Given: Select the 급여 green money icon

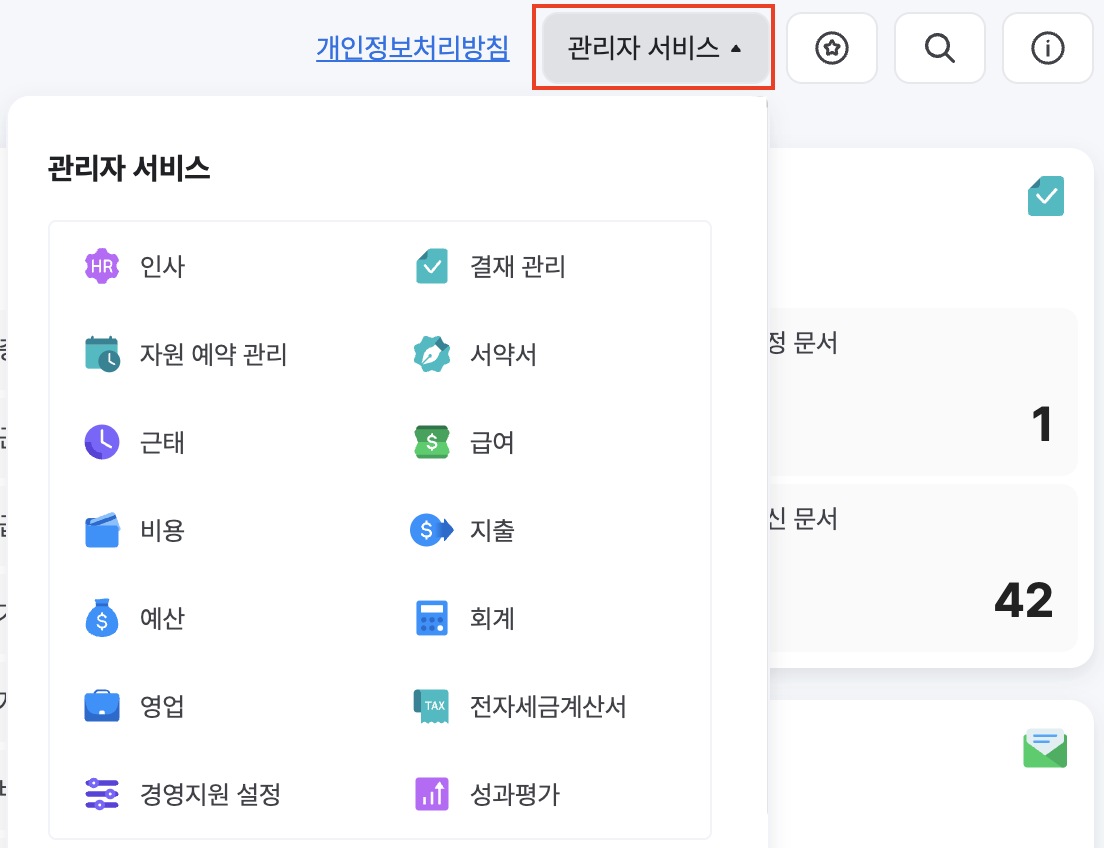Looking at the screenshot, I should 431,442.
